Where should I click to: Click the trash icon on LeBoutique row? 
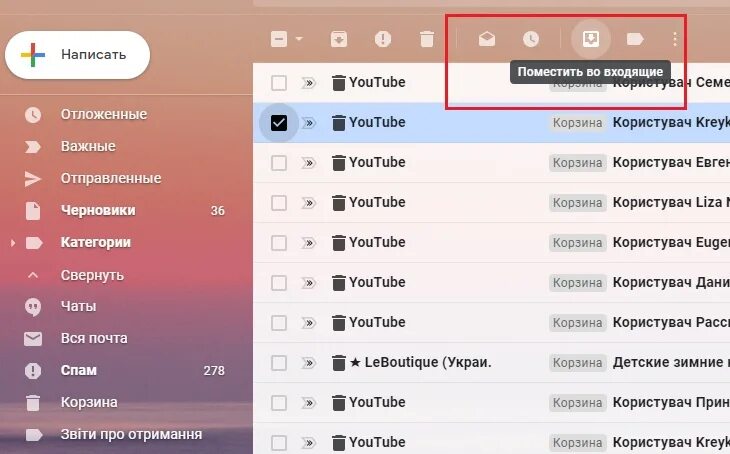point(338,363)
